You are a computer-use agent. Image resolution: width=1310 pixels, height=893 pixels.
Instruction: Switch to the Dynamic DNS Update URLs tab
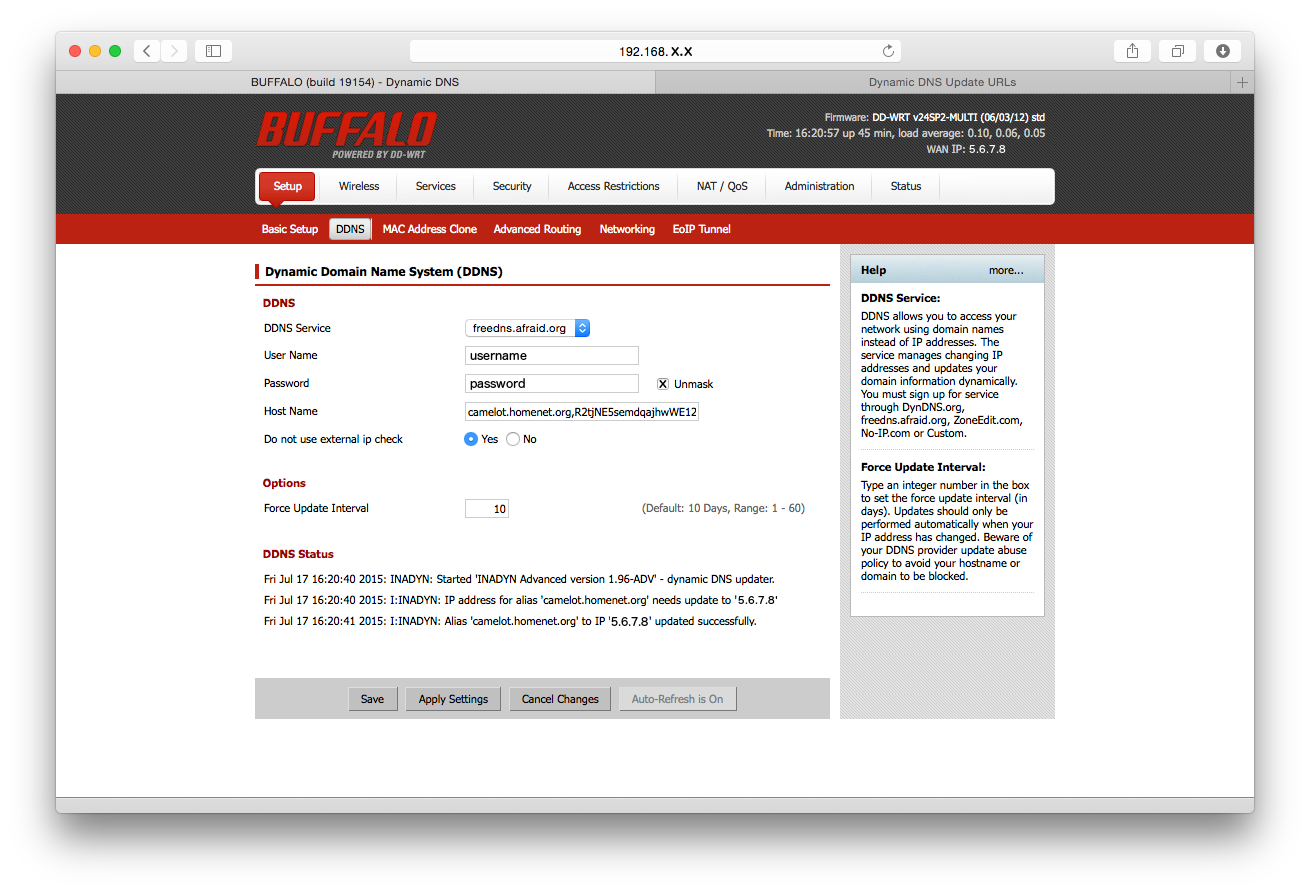[941, 82]
